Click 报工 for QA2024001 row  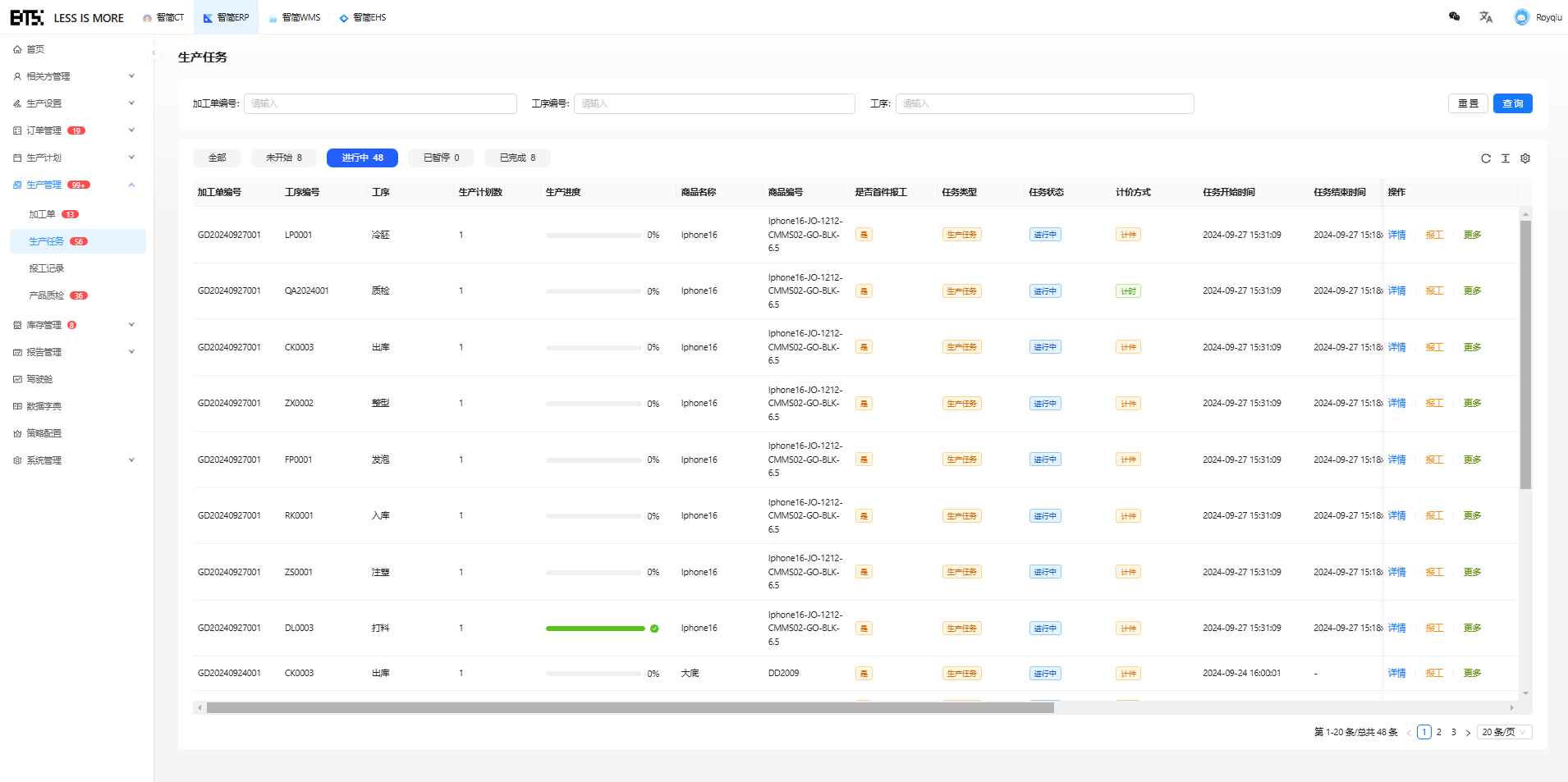[x=1434, y=290]
